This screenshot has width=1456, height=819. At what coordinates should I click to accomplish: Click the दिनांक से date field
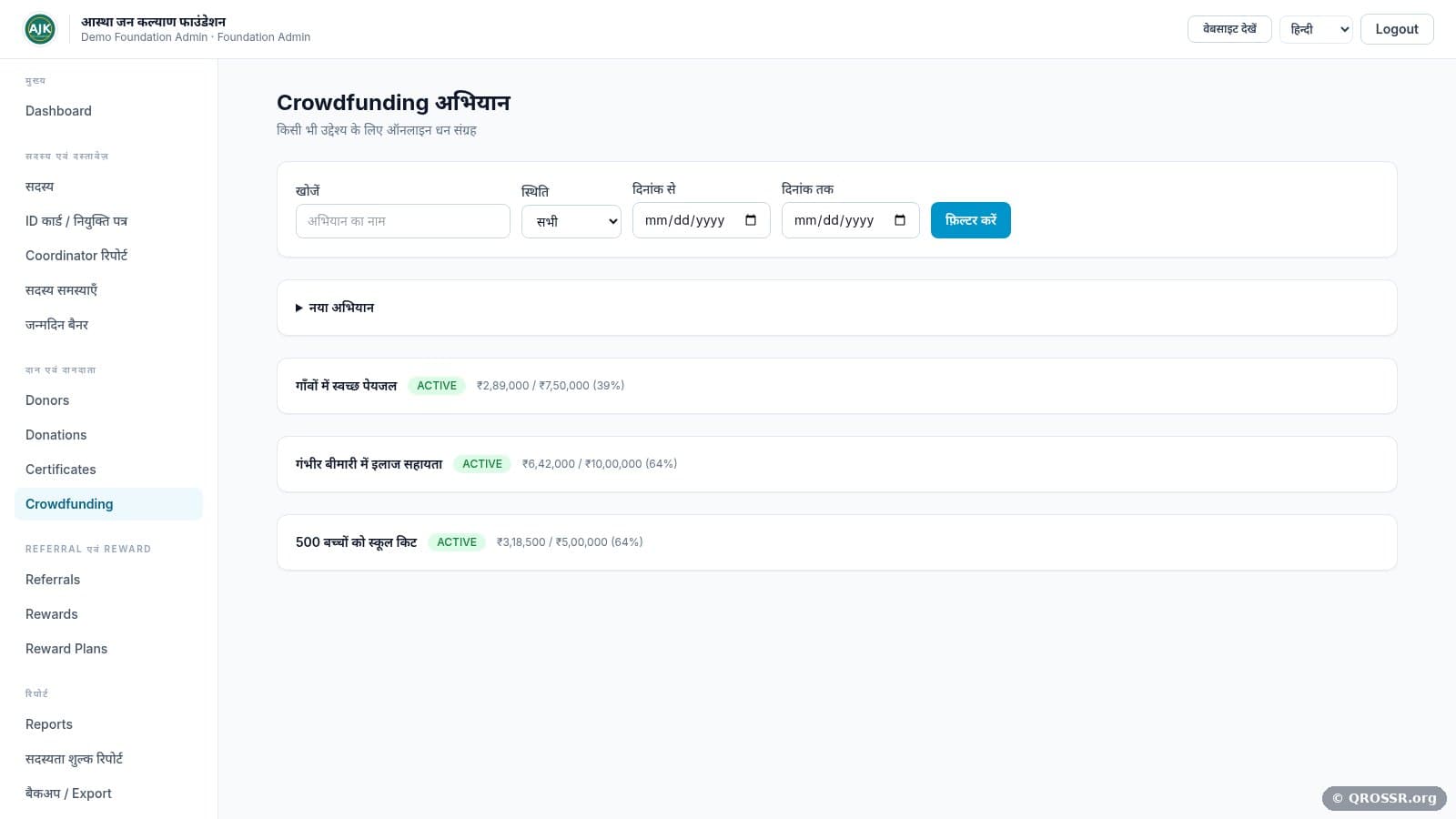[701, 220]
